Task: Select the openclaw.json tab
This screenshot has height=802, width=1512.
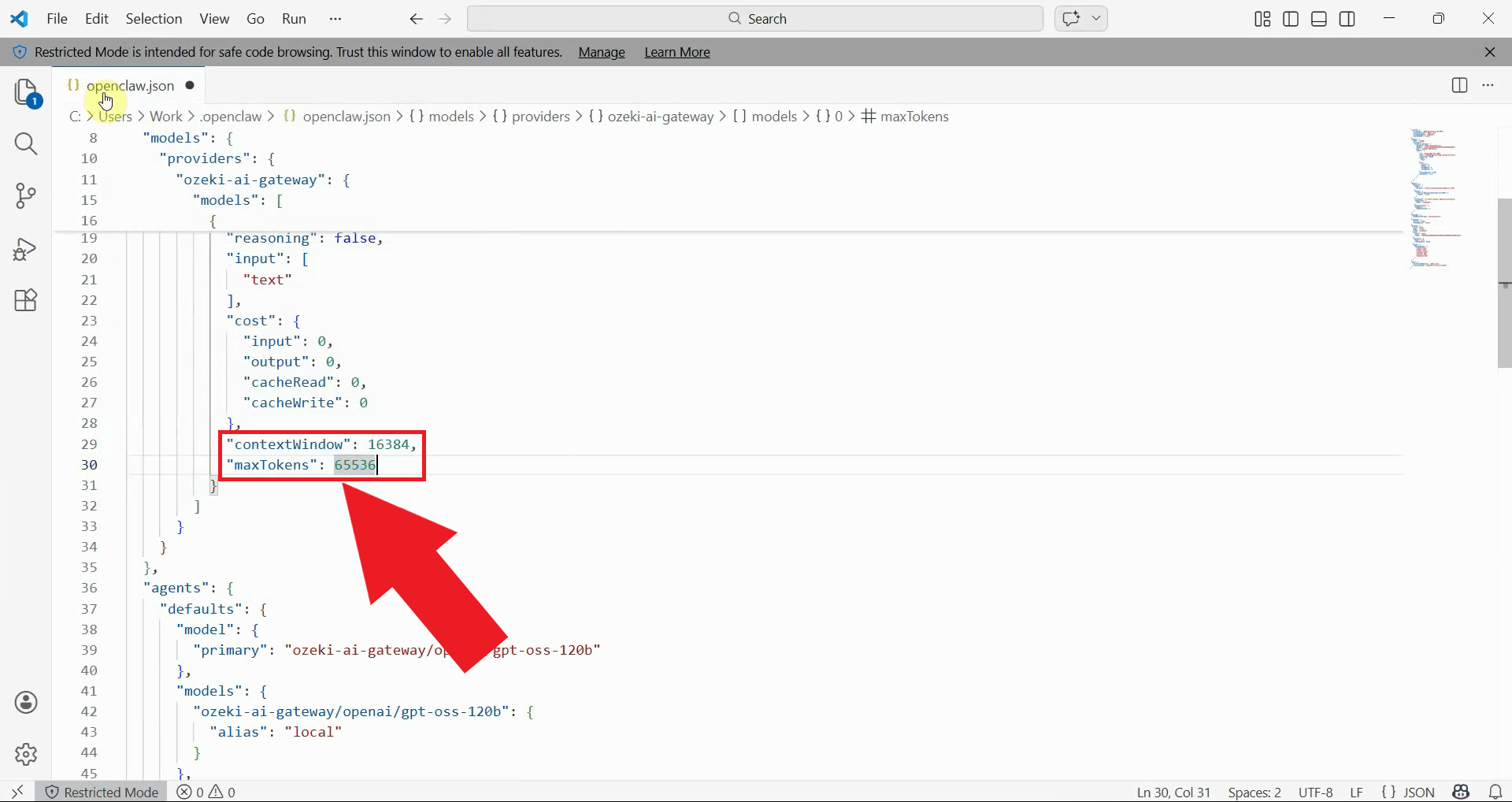Action: [132, 85]
